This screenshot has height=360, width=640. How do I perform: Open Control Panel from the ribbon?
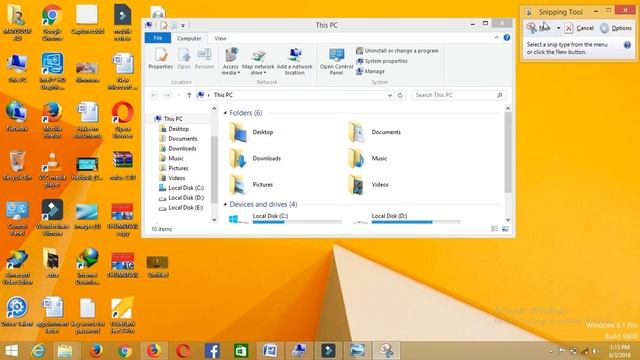click(x=336, y=61)
